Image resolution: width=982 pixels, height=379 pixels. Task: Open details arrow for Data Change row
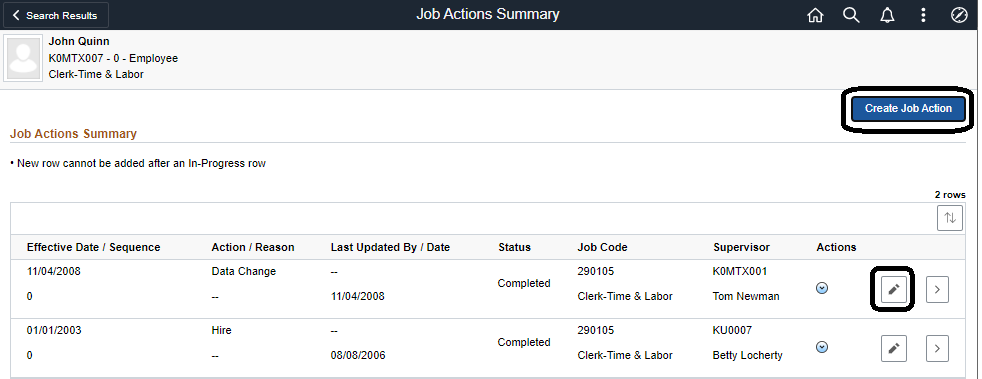[937, 289]
